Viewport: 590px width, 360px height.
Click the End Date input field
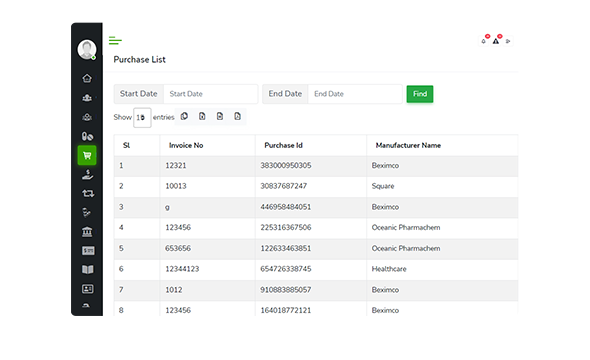[355, 94]
